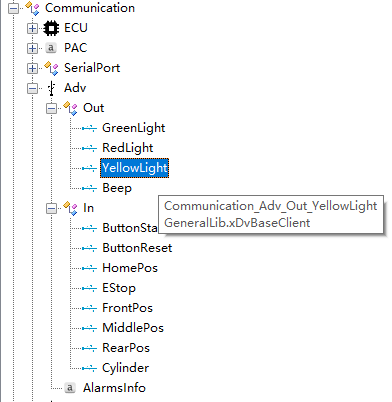Select the EStop input item
The image size is (392, 402).
click(x=119, y=288)
